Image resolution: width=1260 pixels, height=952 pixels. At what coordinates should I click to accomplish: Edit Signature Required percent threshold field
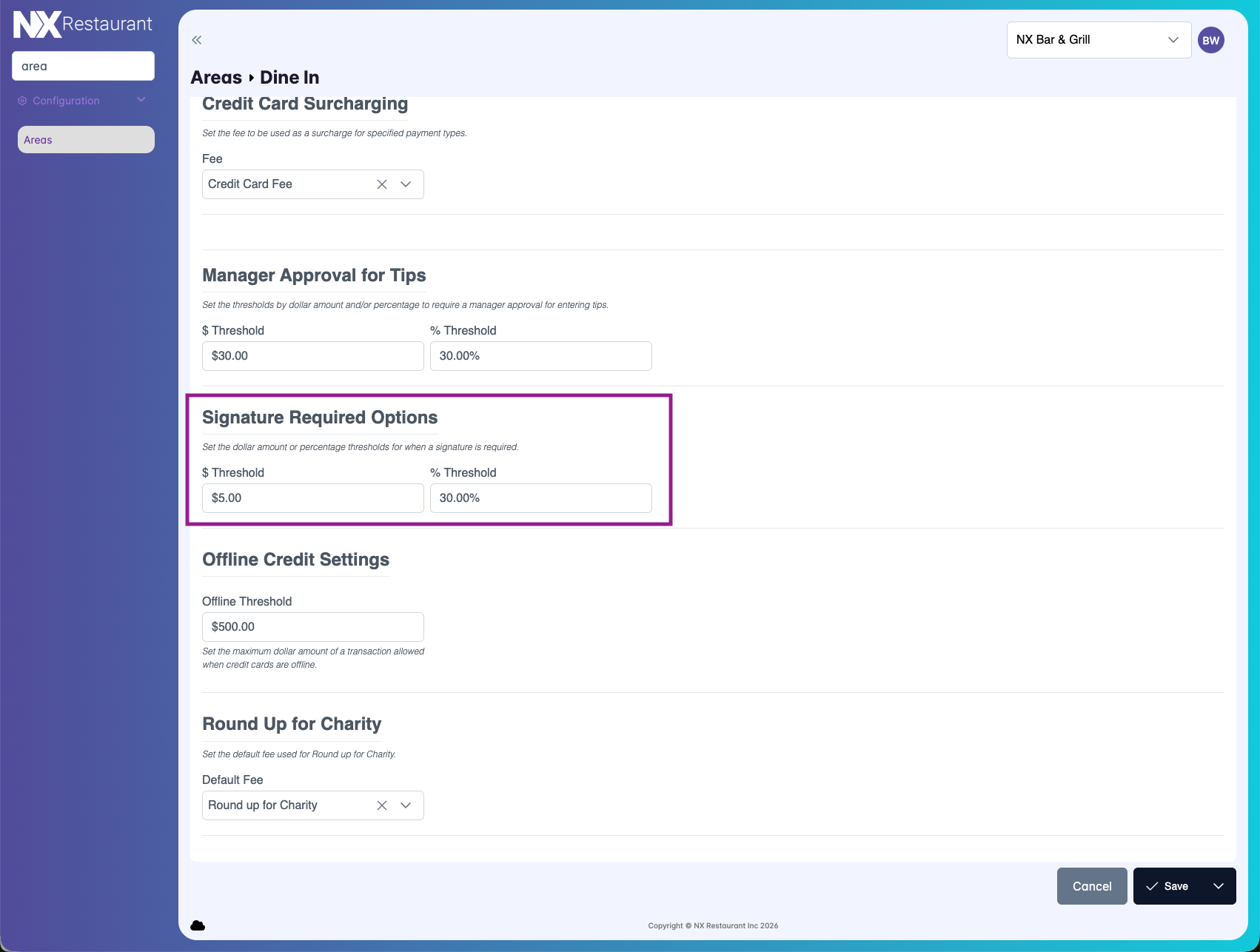click(x=540, y=498)
